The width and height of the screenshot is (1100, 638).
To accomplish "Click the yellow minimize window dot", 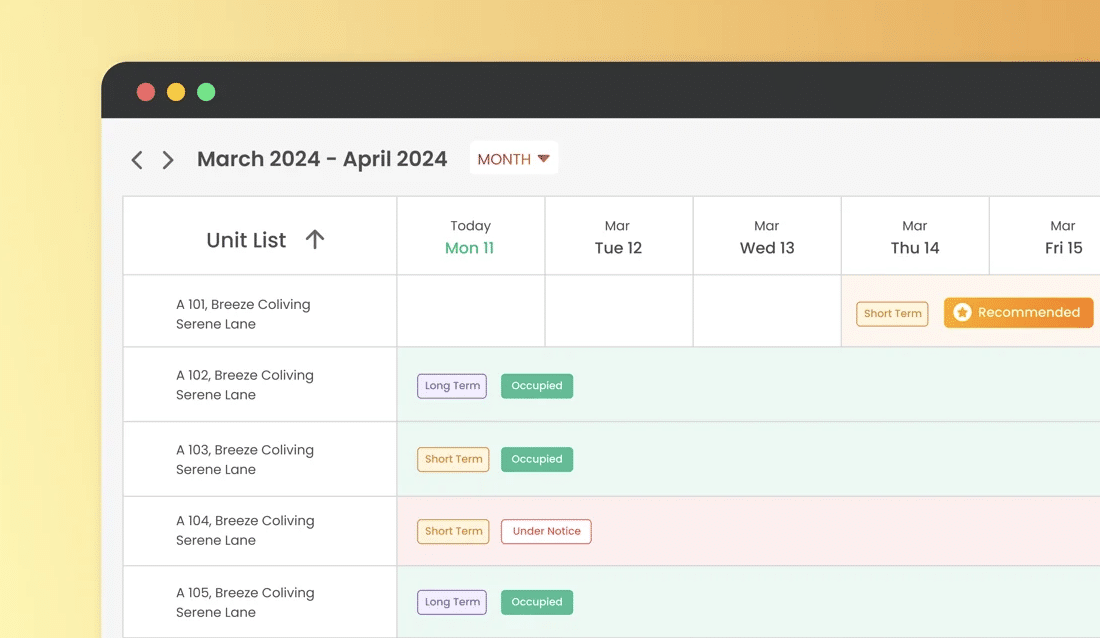I will click(x=176, y=92).
